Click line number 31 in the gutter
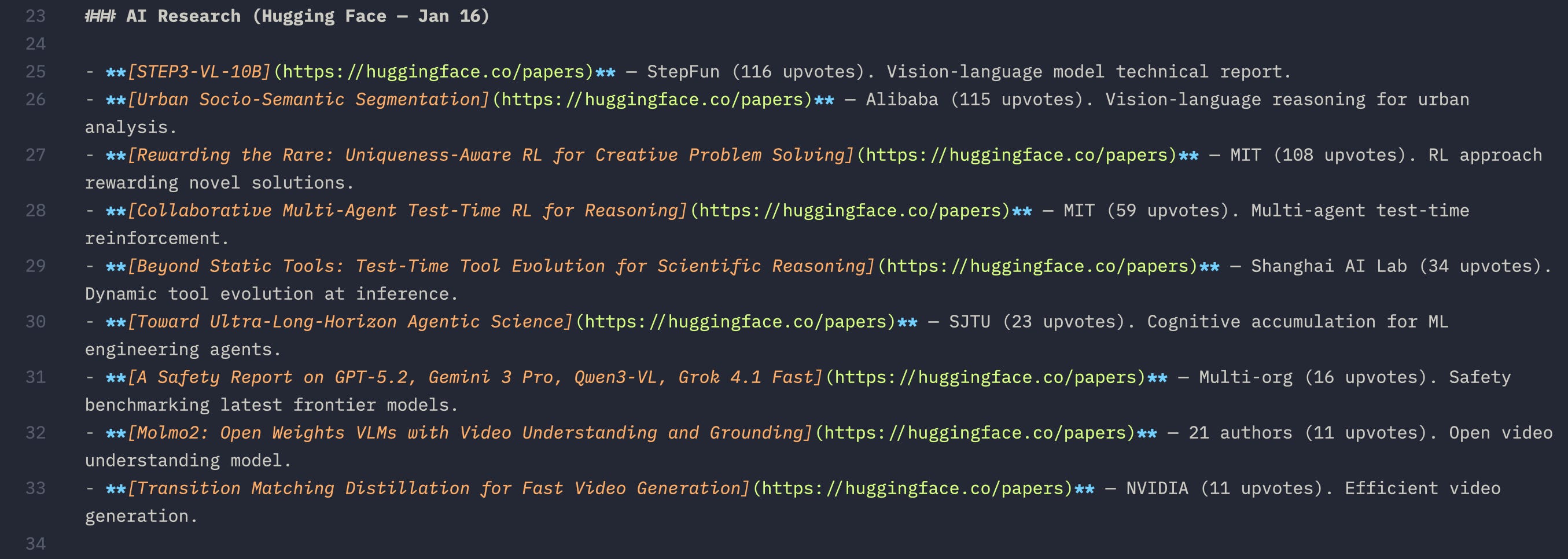 pyautogui.click(x=35, y=377)
